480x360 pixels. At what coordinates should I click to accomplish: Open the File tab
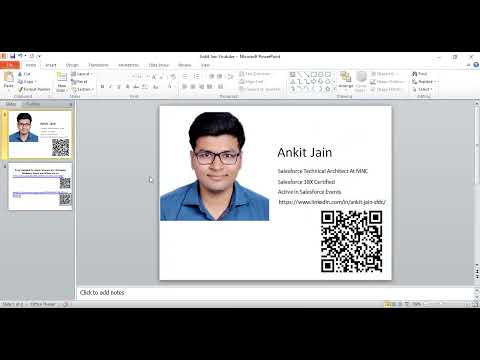click(10, 65)
